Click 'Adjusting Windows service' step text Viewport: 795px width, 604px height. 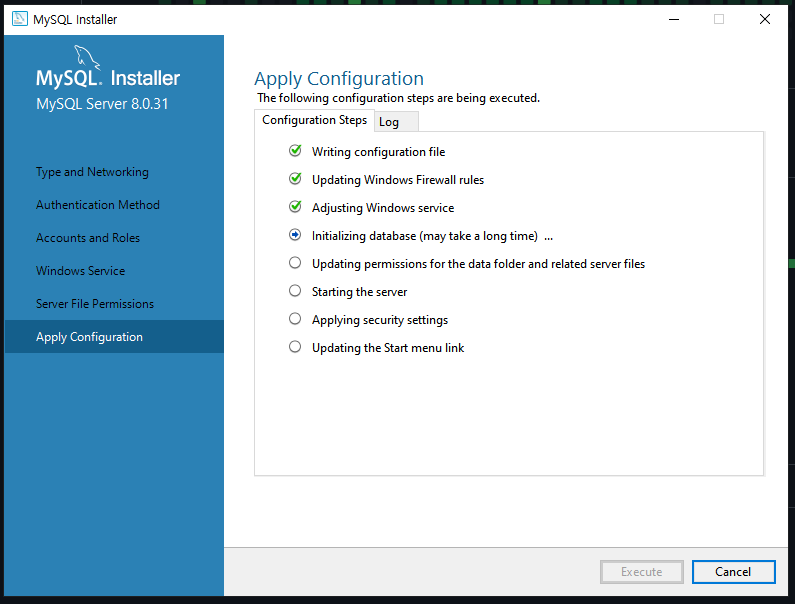383,208
